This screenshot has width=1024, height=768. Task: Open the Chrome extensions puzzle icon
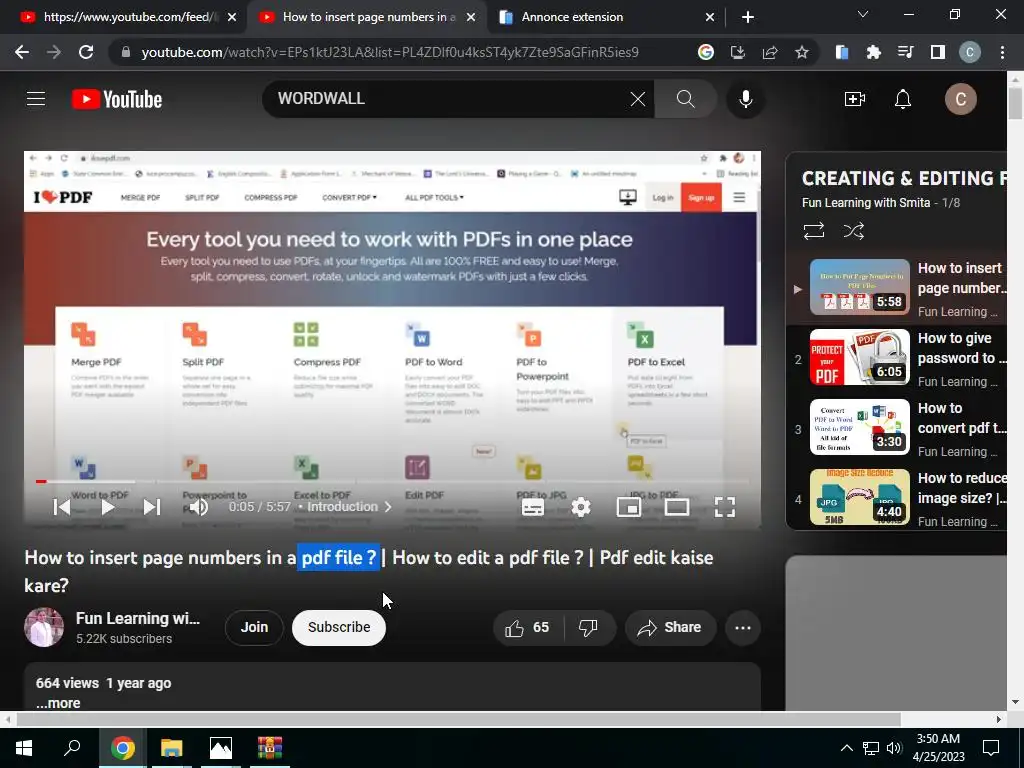873,52
